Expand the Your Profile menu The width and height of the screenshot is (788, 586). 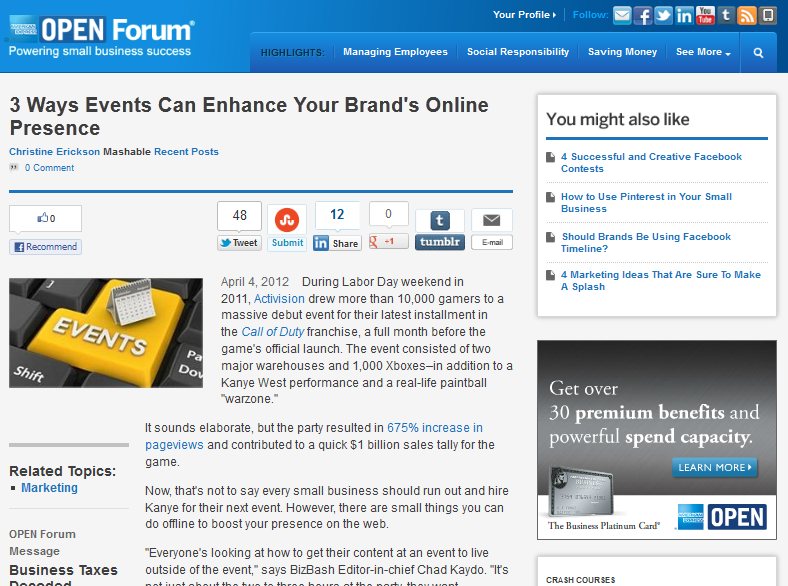524,15
